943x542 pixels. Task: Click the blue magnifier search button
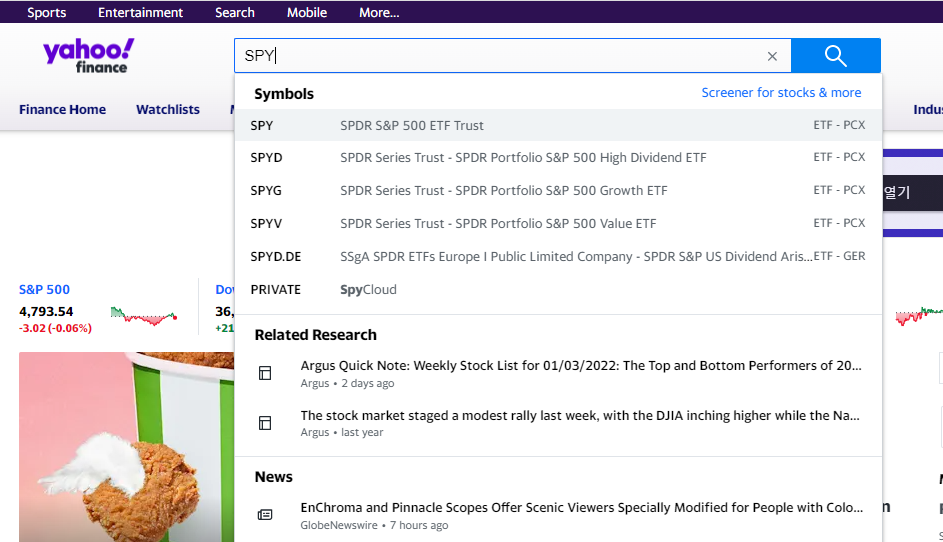[x=836, y=55]
